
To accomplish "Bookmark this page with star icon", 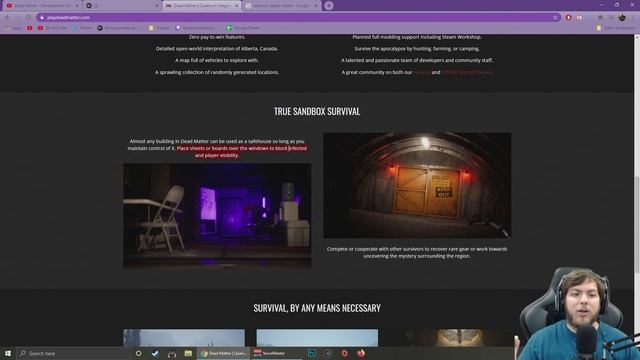I will pyautogui.click(x=555, y=18).
